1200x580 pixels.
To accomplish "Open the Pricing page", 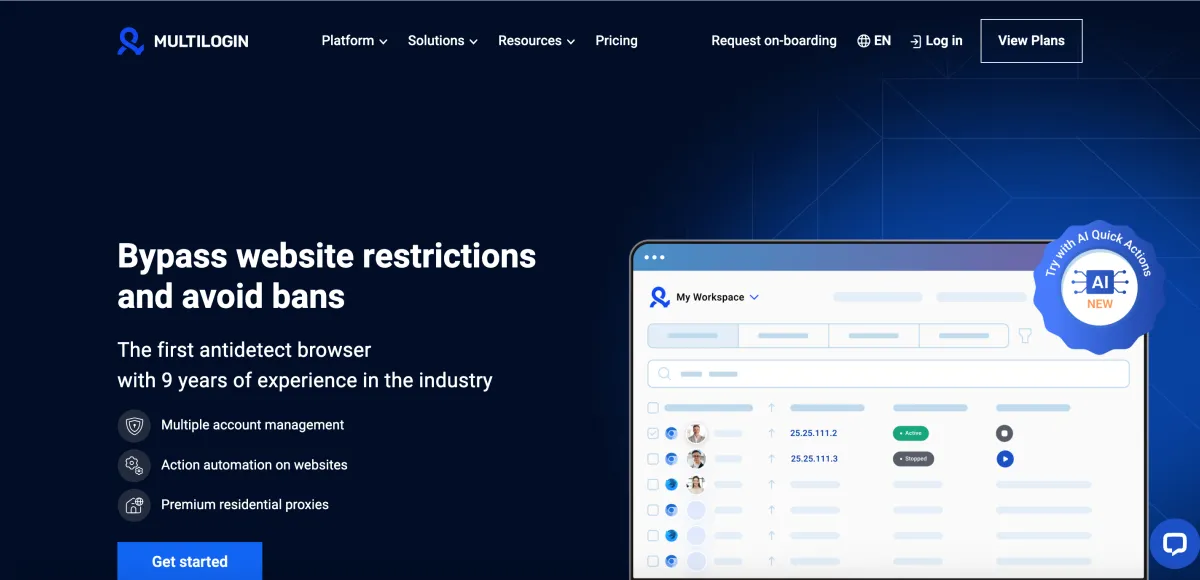I will (x=616, y=41).
